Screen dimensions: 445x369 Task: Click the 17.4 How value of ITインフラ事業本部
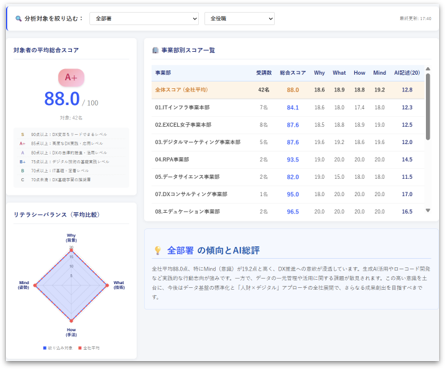coord(359,107)
